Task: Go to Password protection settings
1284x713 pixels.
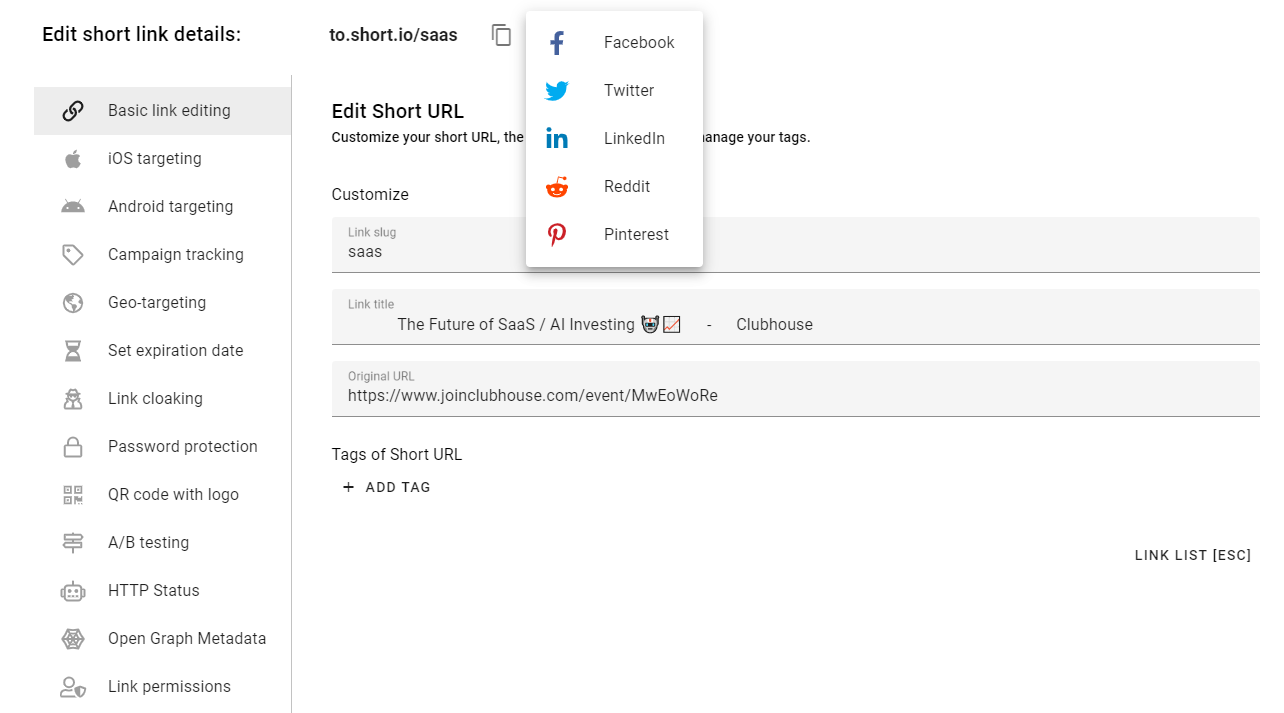Action: click(x=182, y=447)
